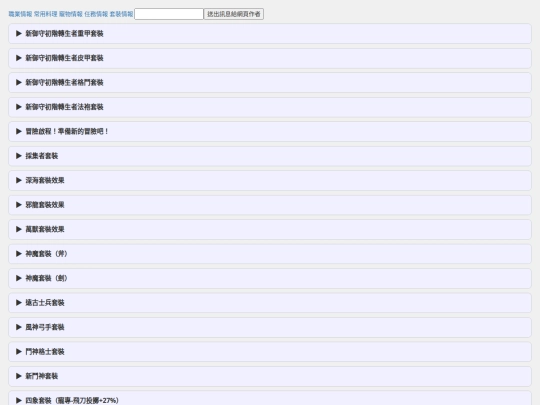Expand the 鬥神格士套裝 section
Screen dimensions: 540x405
(x=270, y=351)
